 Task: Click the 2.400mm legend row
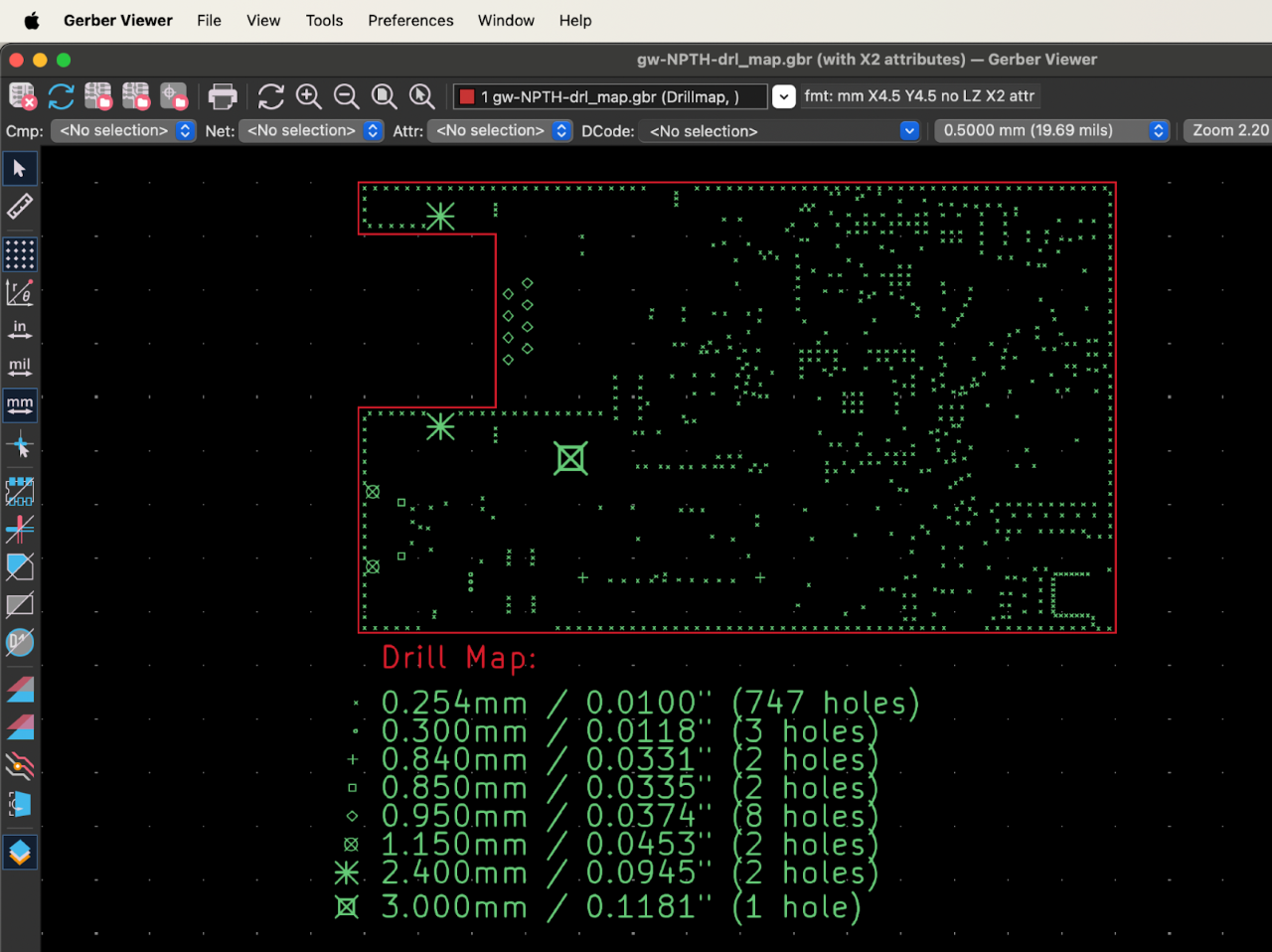coord(607,873)
